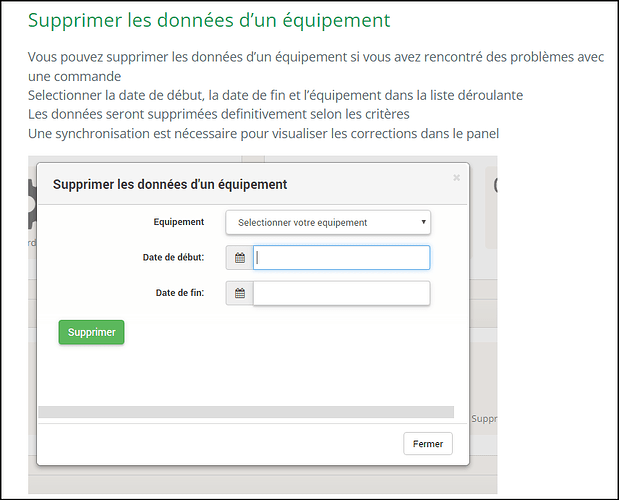Focus the Date de fin input field
The image size is (619, 500).
click(341, 293)
